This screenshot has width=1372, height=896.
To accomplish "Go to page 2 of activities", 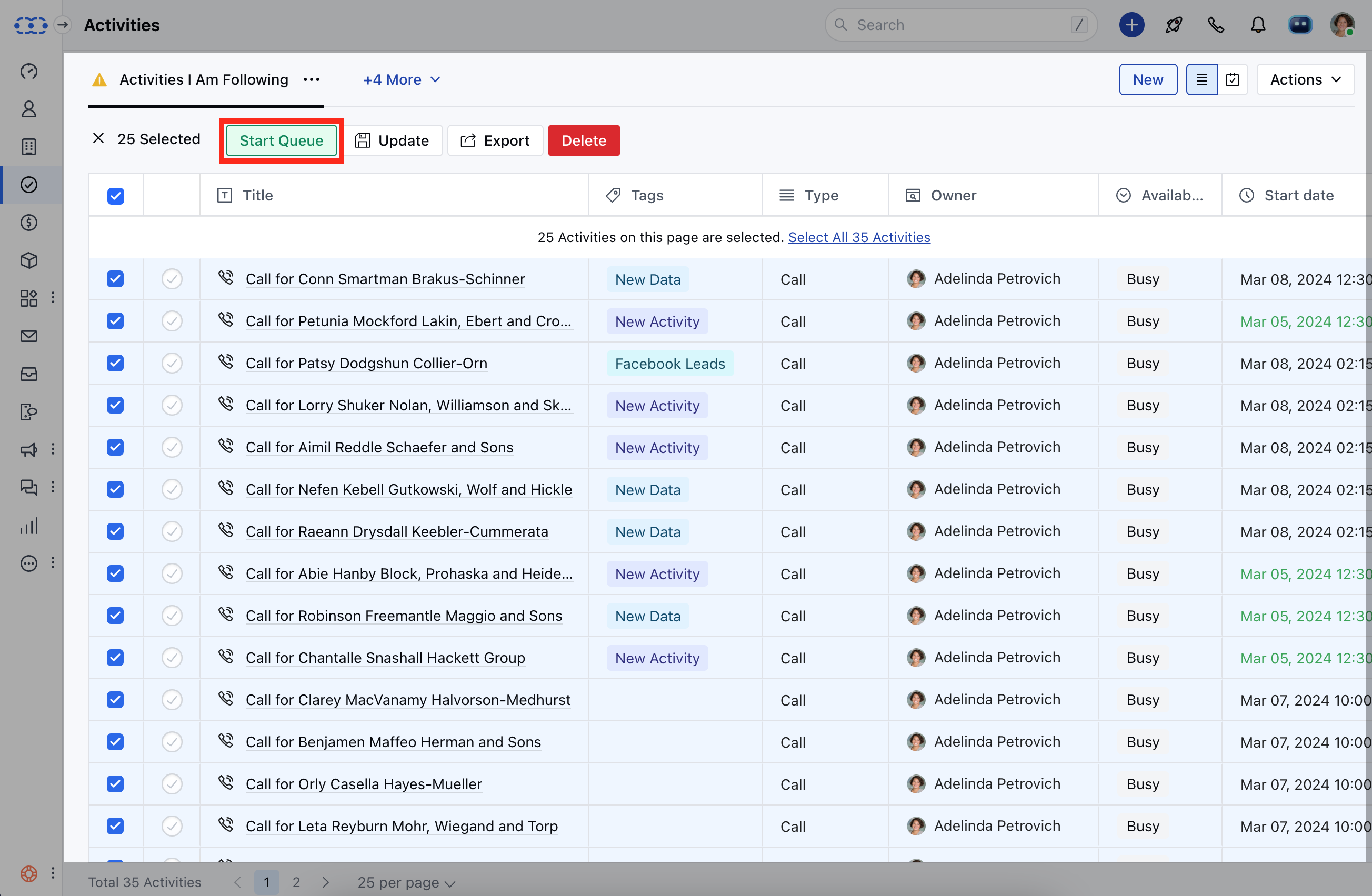I will coord(296,882).
